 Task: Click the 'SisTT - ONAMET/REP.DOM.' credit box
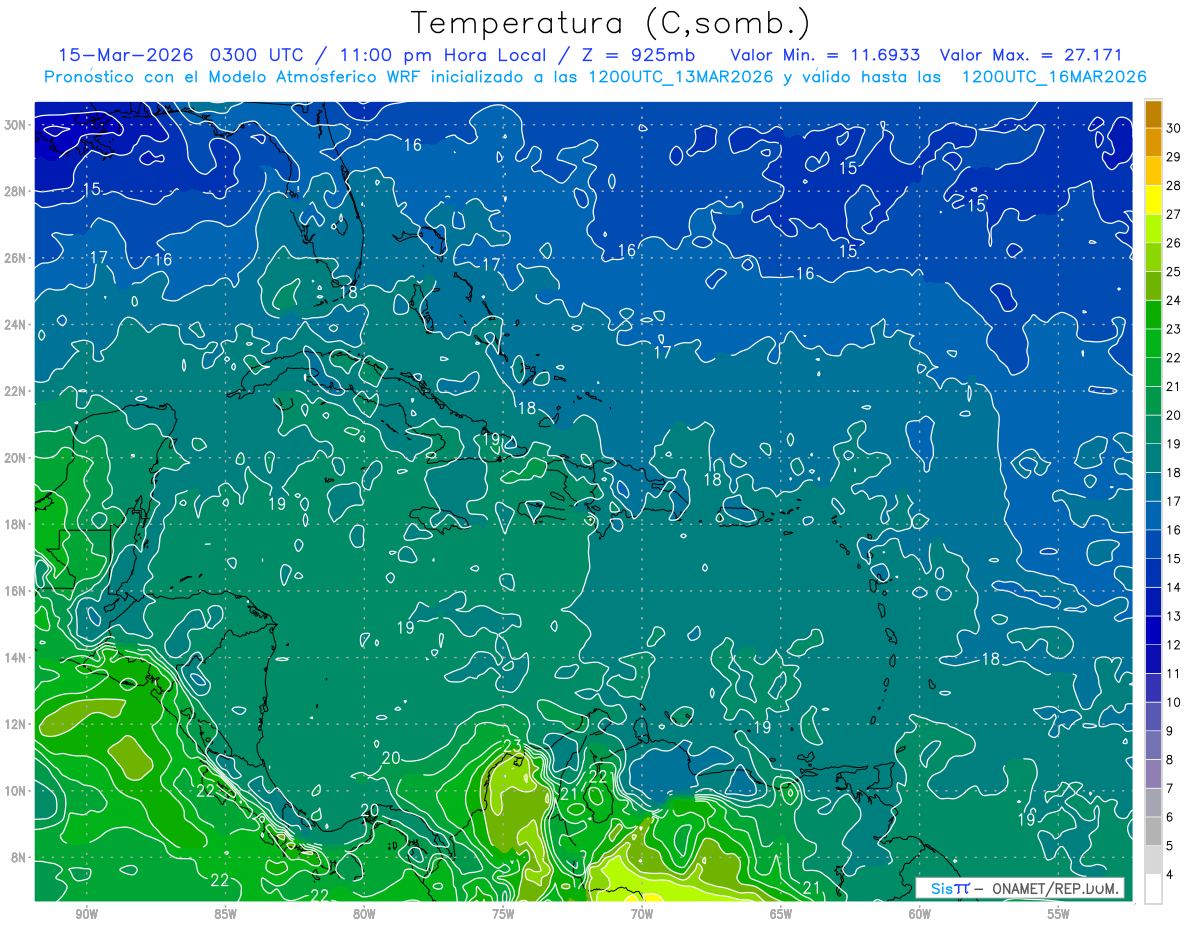pyautogui.click(x=1021, y=888)
